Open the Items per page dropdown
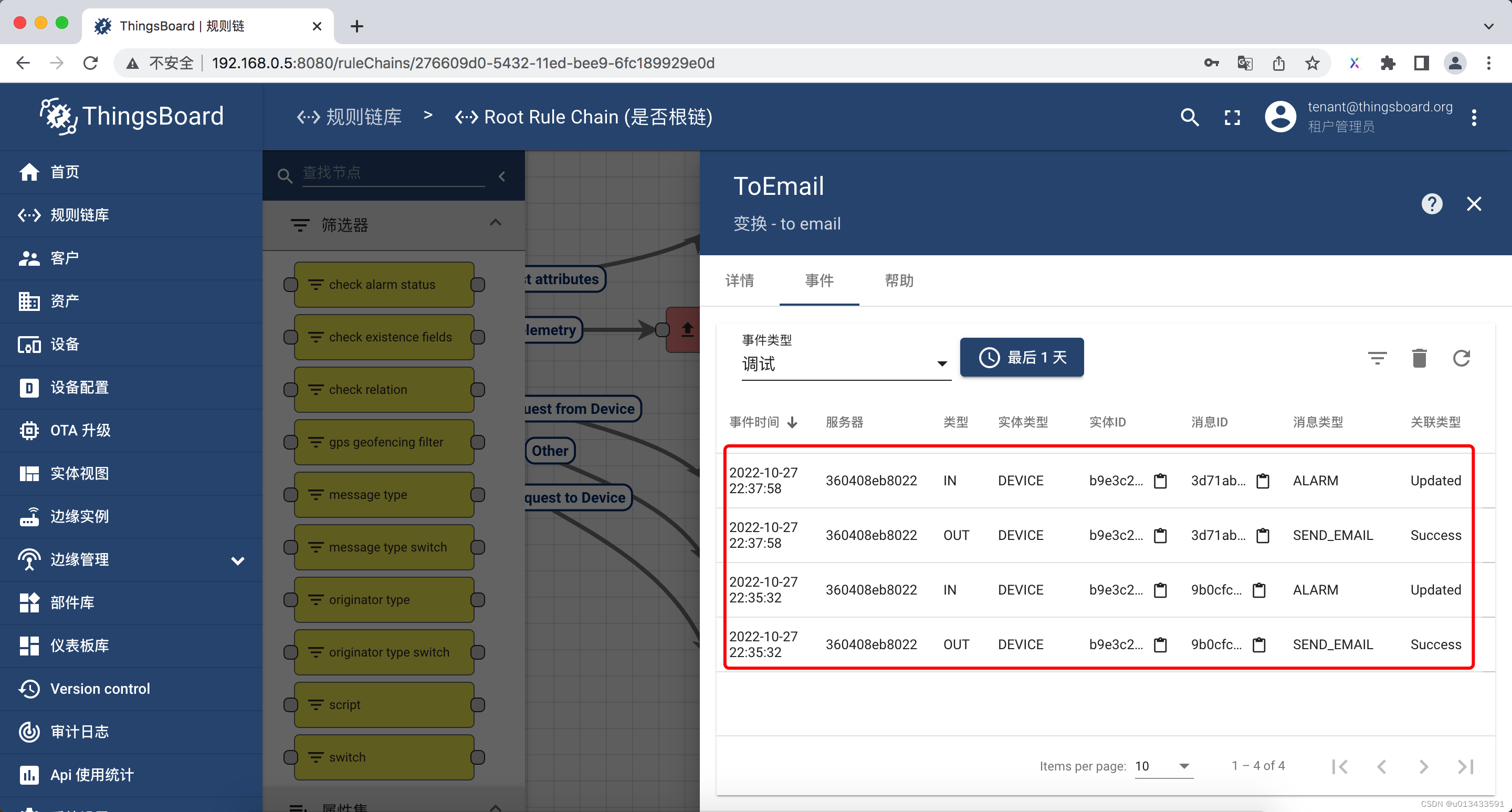Viewport: 1512px width, 812px height. click(1163, 766)
